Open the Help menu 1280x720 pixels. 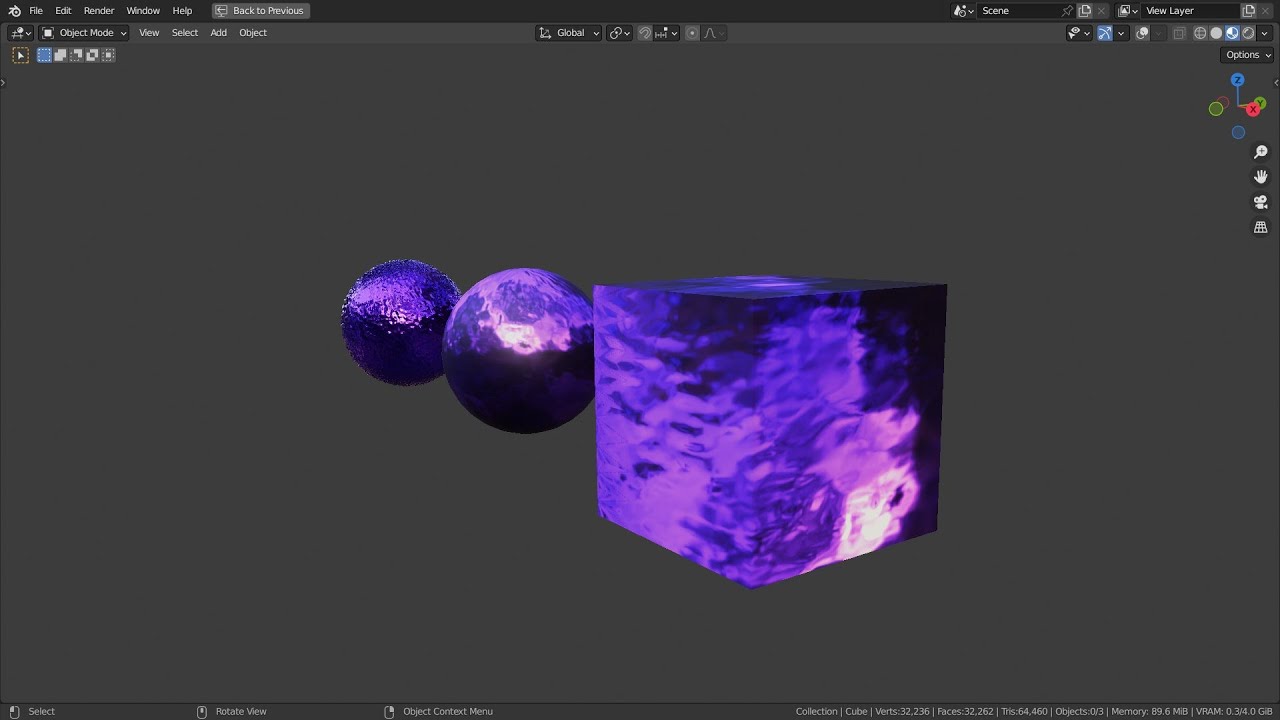182,10
